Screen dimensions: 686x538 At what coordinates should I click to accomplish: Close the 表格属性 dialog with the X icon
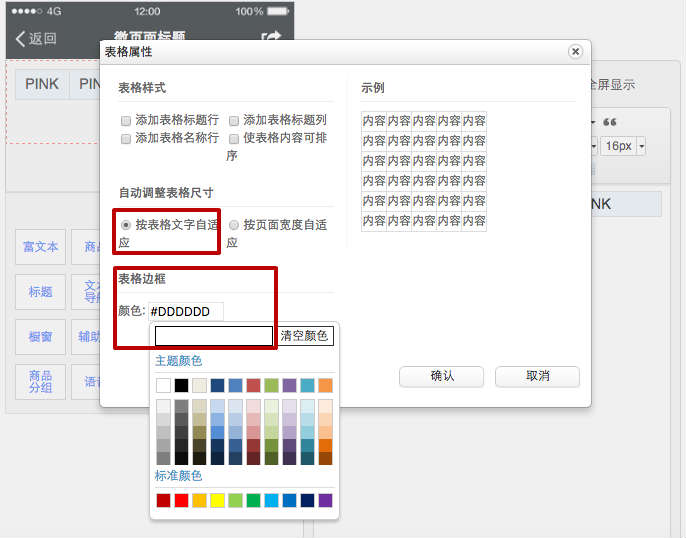[575, 52]
